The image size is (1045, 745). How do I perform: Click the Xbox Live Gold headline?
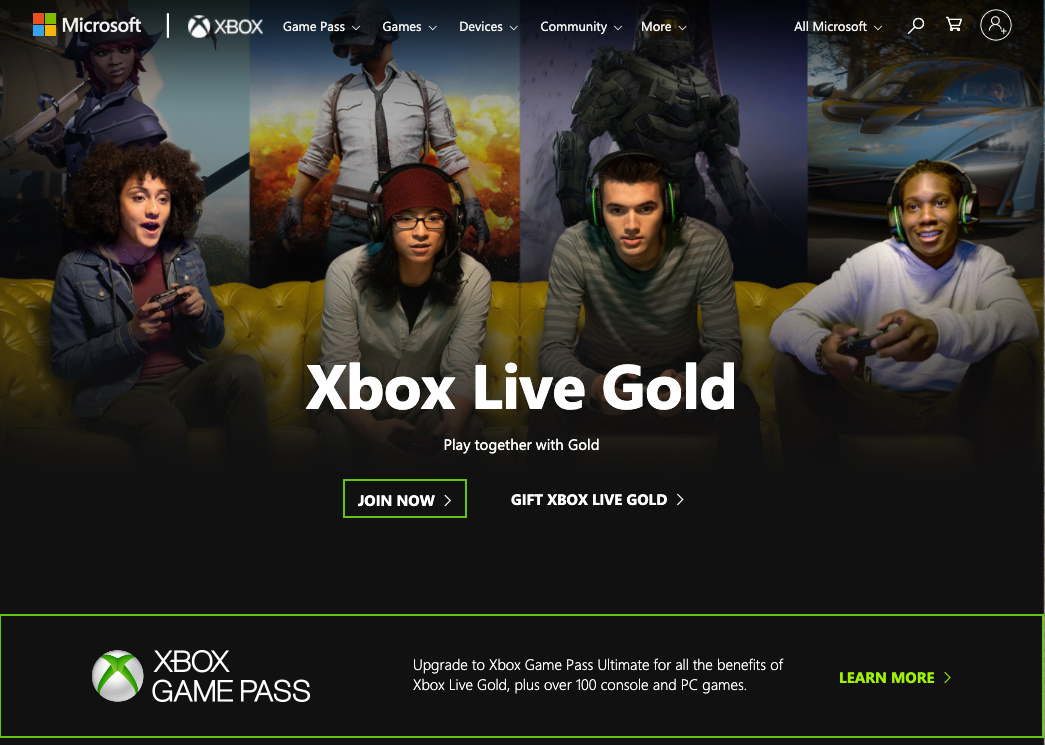pyautogui.click(x=521, y=387)
